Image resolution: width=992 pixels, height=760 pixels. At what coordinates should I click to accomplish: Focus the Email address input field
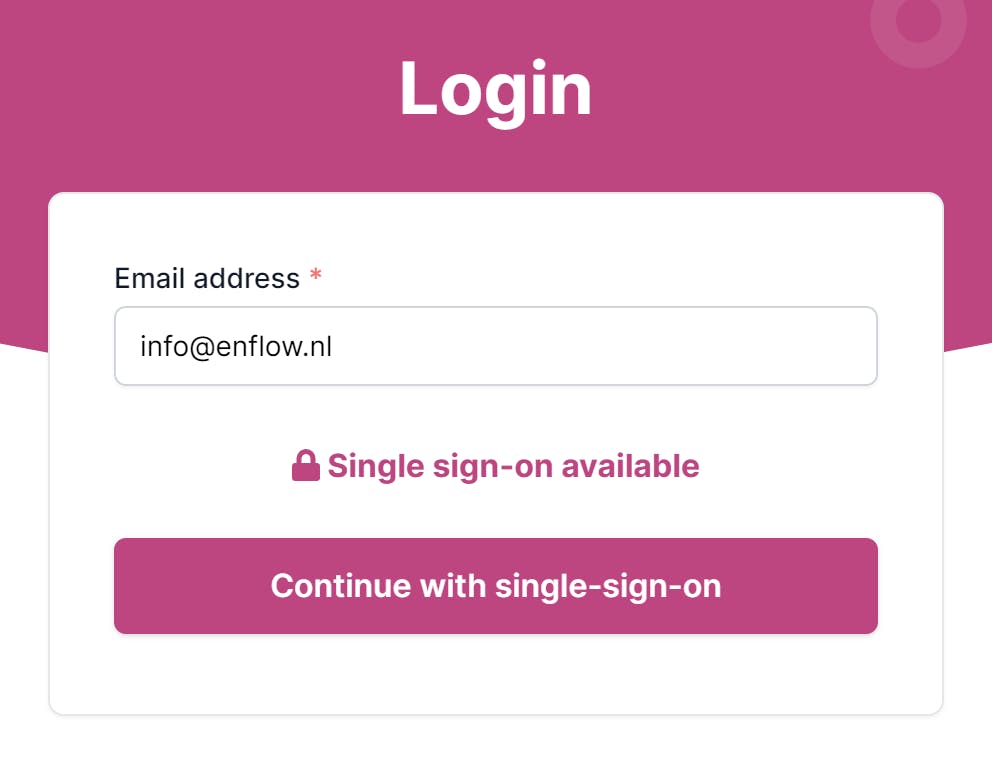point(495,346)
